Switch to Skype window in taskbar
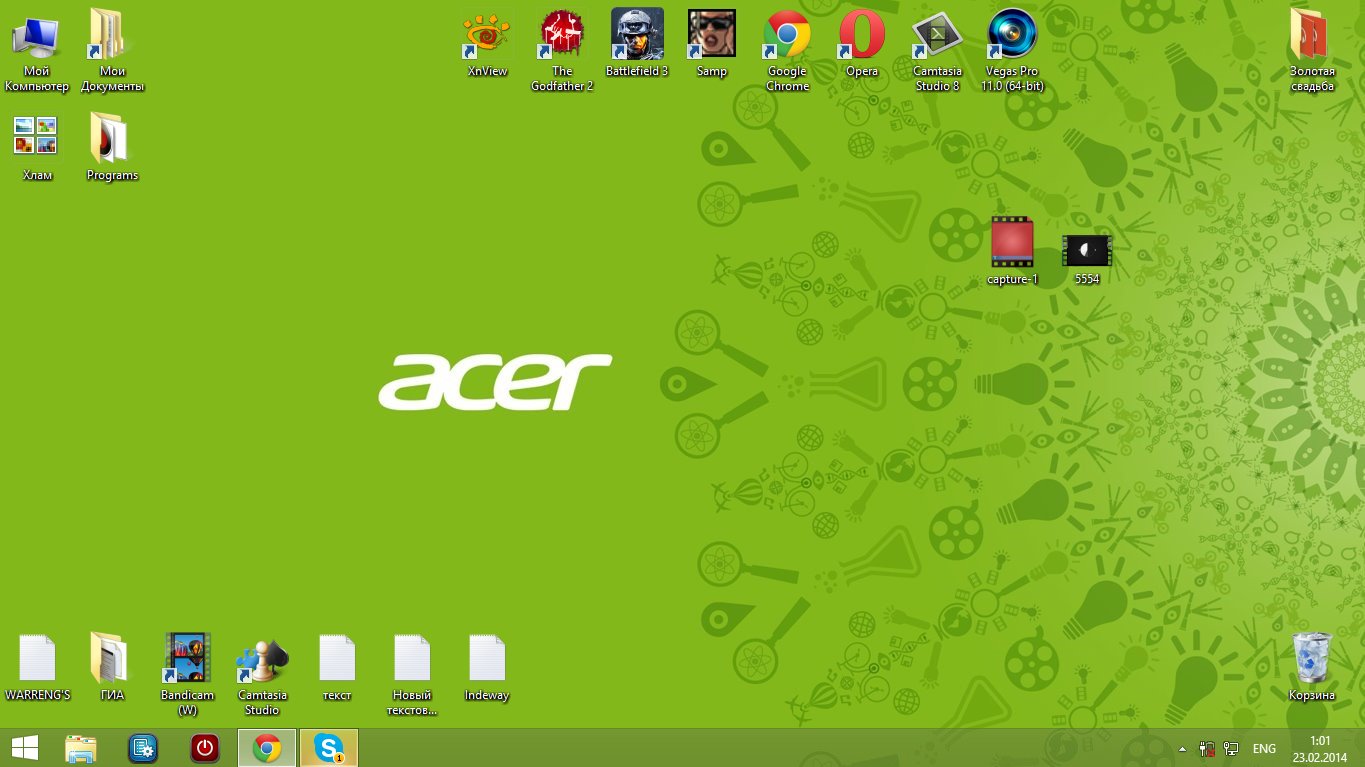1365x767 pixels. point(329,748)
